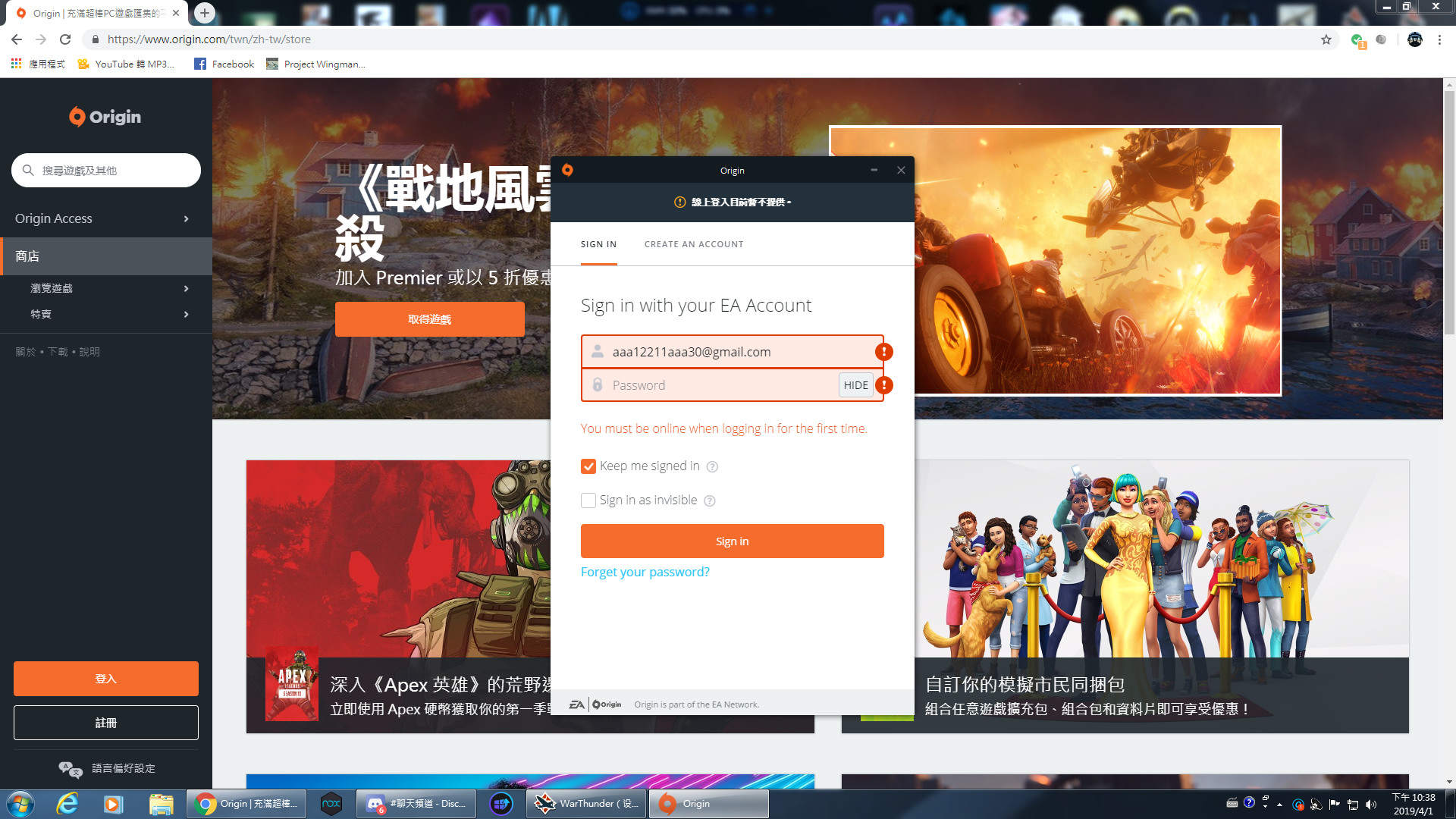
Task: Open the YouTube MP3 bookmark
Action: (126, 64)
